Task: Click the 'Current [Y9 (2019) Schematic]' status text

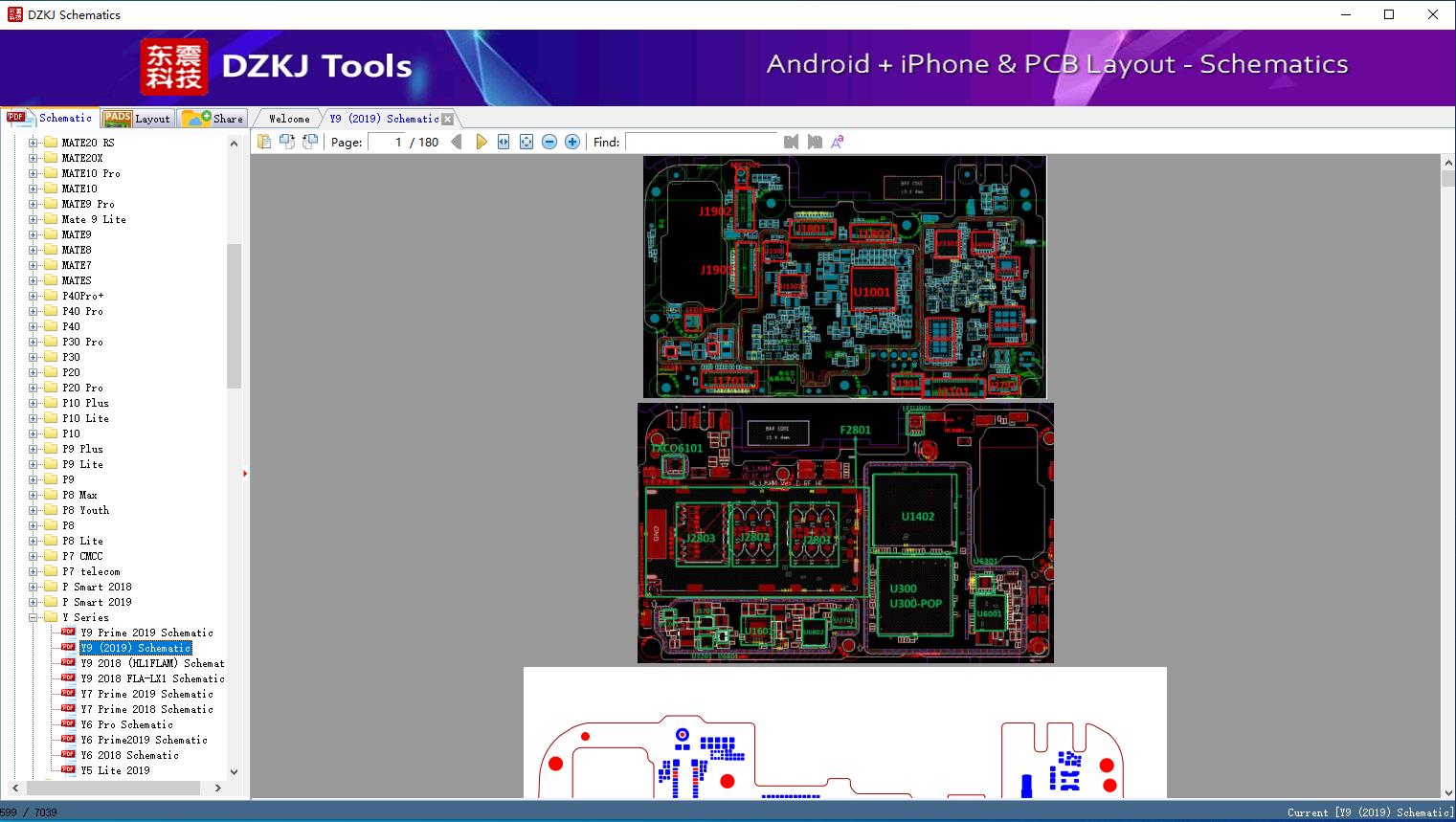Action: click(1370, 812)
